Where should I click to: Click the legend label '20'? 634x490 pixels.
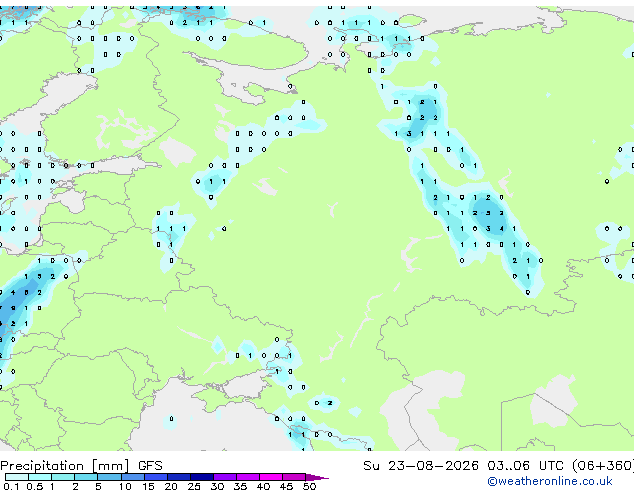pos(171,486)
